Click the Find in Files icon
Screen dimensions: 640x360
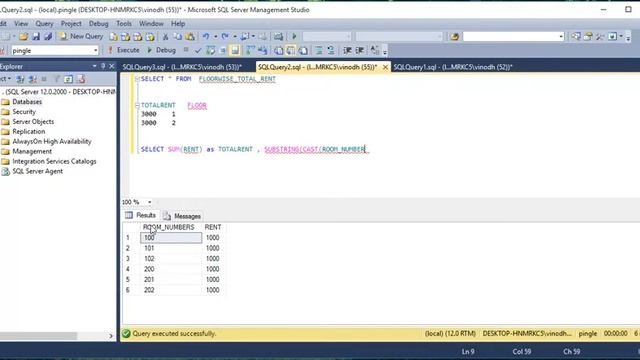pyautogui.click(x=454, y=37)
